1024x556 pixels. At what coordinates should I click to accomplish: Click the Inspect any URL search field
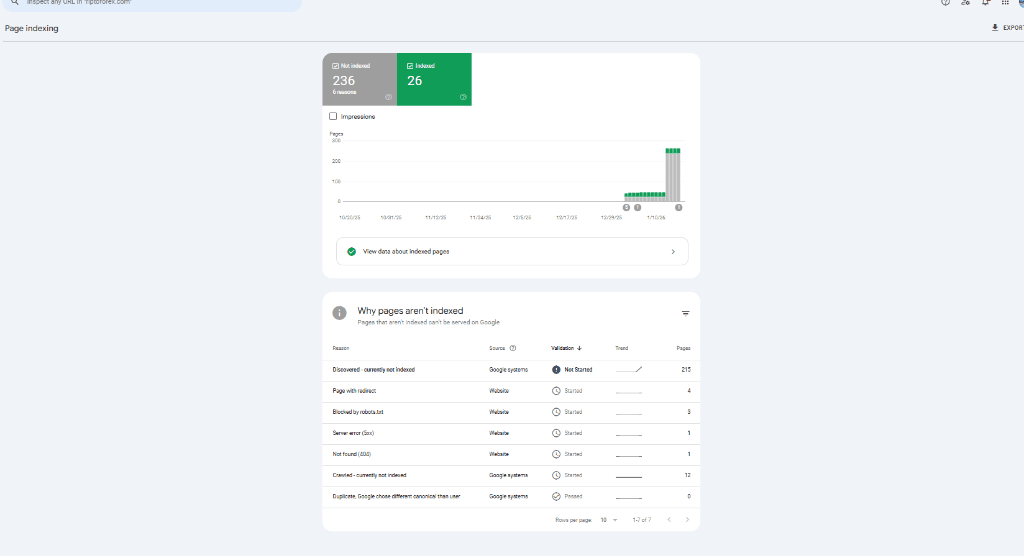pos(150,4)
